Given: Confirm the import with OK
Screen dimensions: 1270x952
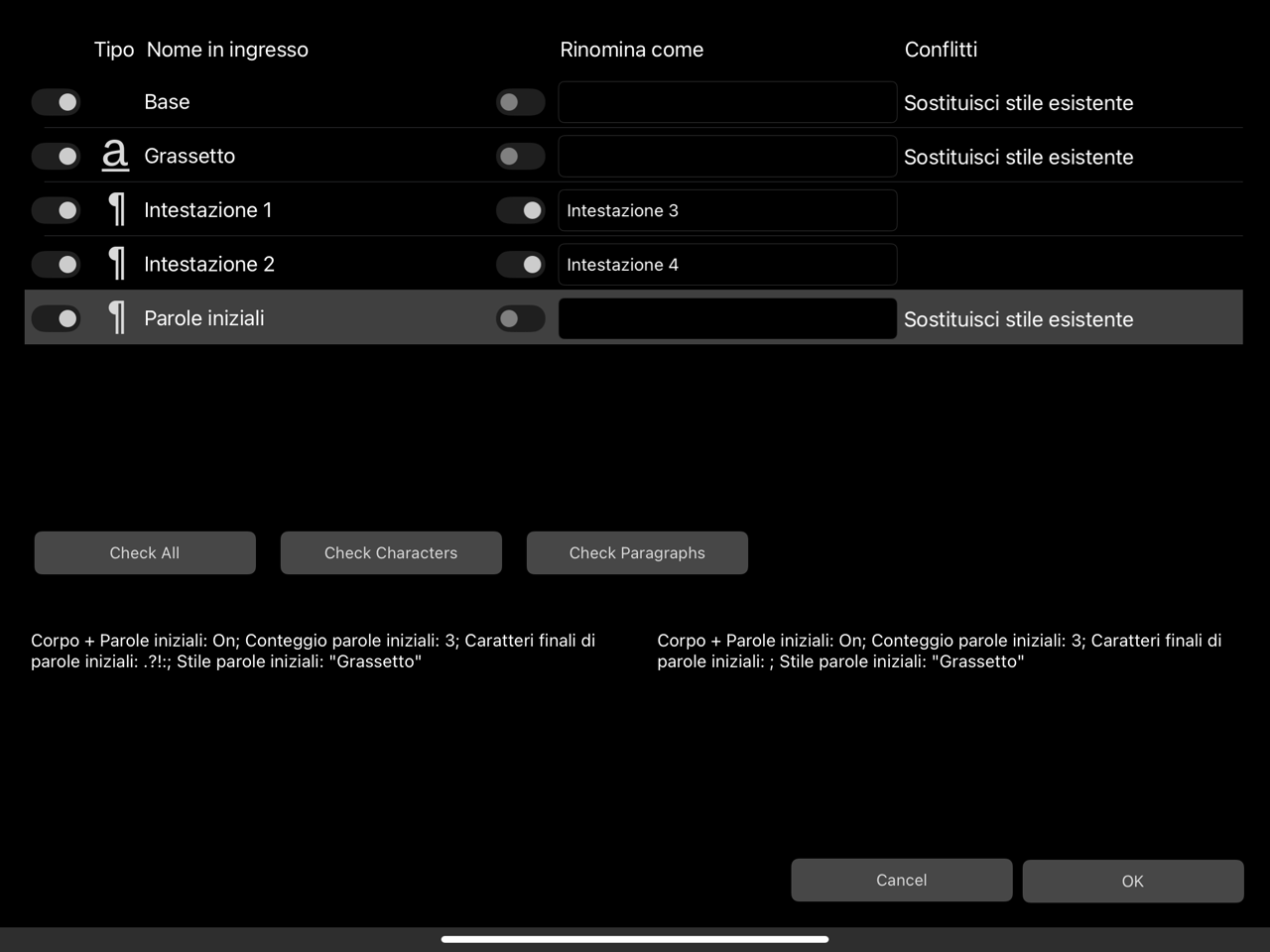Looking at the screenshot, I should [x=1132, y=881].
